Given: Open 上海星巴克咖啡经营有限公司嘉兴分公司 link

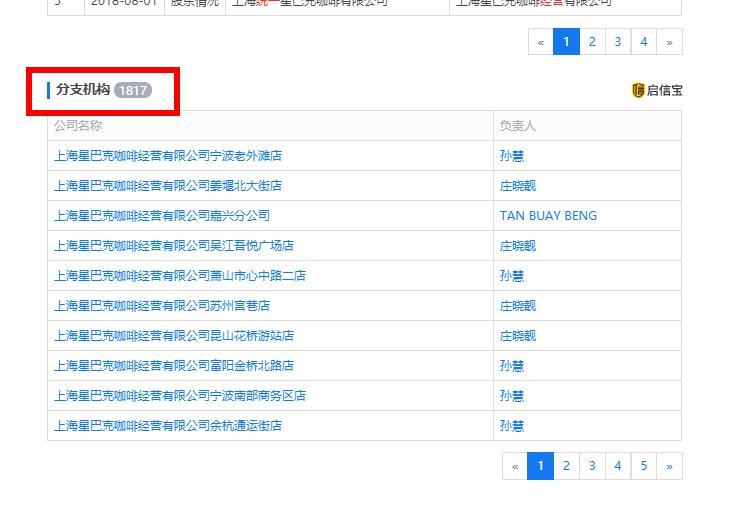Looking at the screenshot, I should (162, 216).
